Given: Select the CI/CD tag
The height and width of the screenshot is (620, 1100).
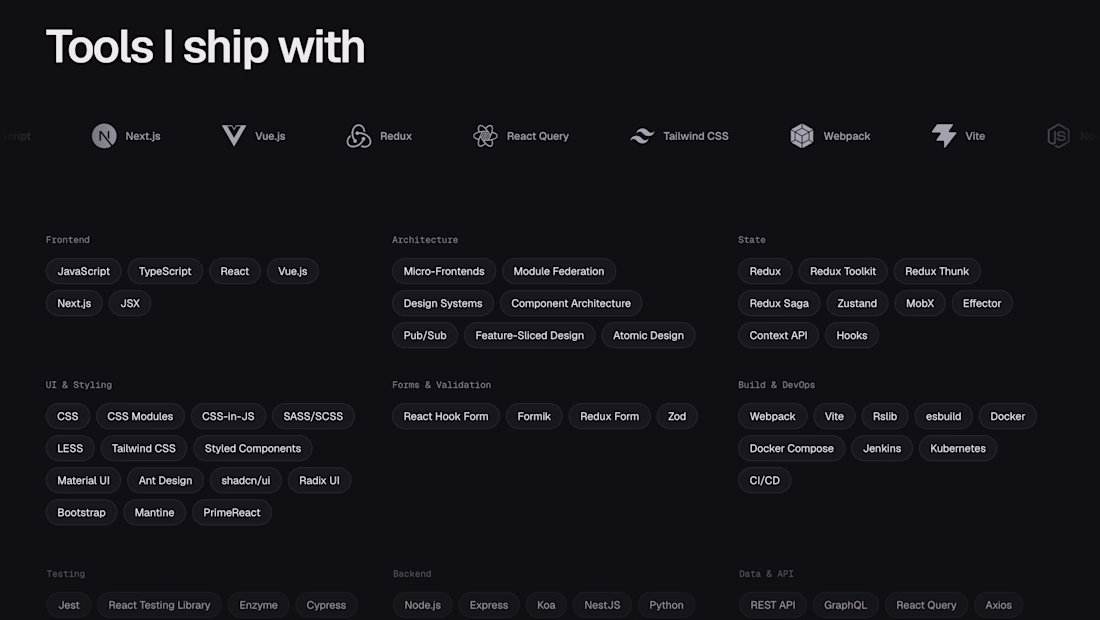Looking at the screenshot, I should coord(764,481).
